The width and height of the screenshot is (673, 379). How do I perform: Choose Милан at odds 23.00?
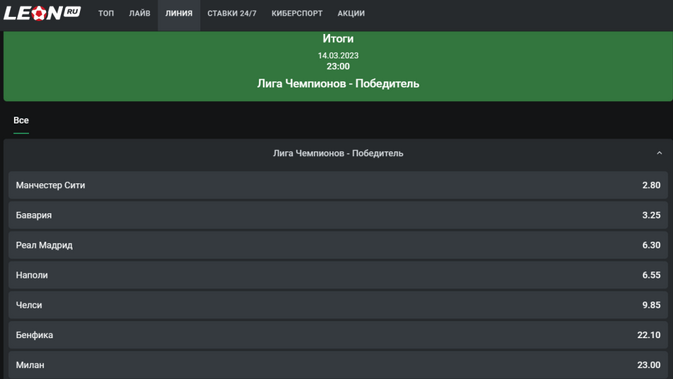coord(338,365)
